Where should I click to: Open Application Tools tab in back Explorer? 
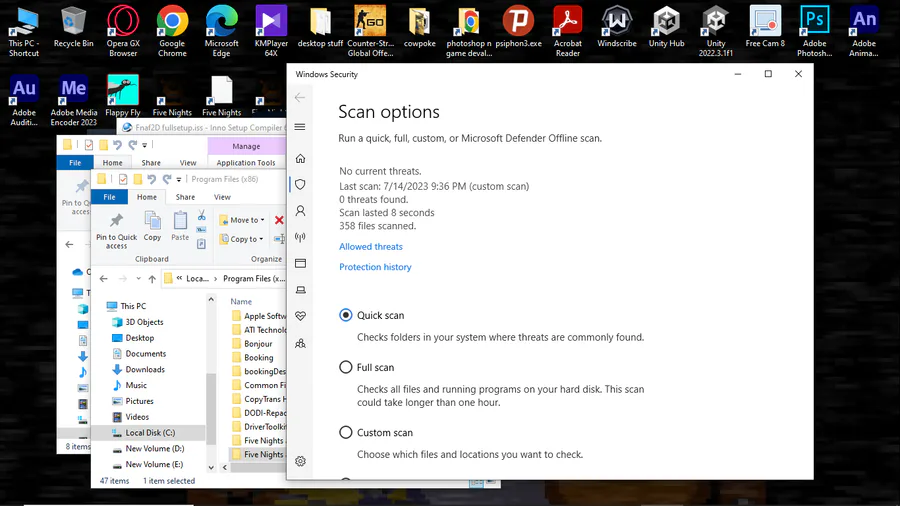246,163
